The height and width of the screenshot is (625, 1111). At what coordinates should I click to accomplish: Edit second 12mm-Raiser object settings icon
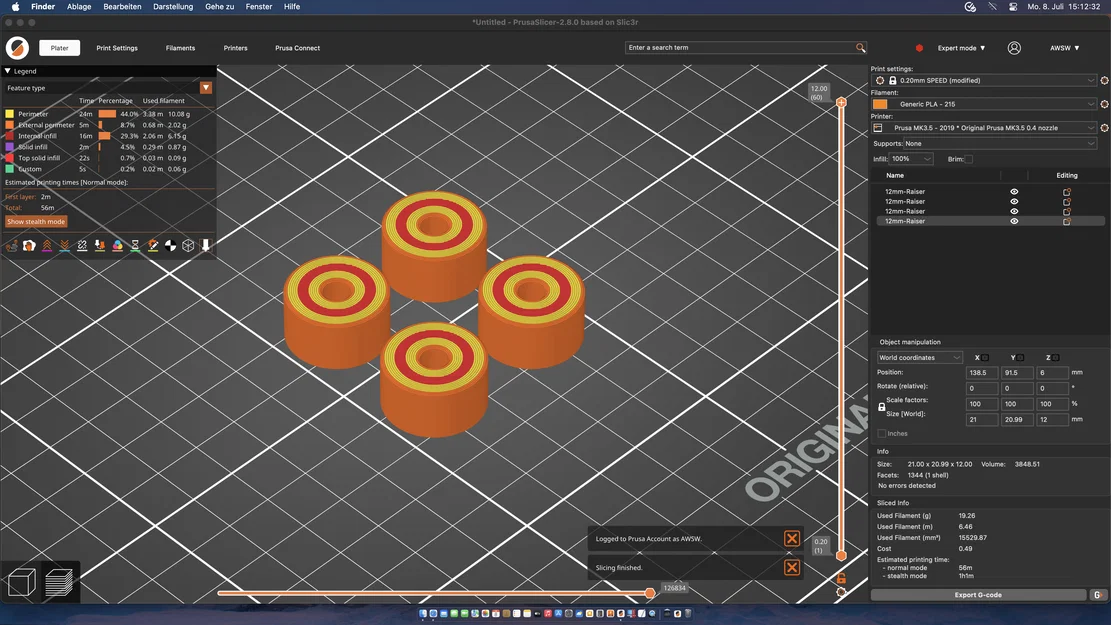click(1066, 202)
